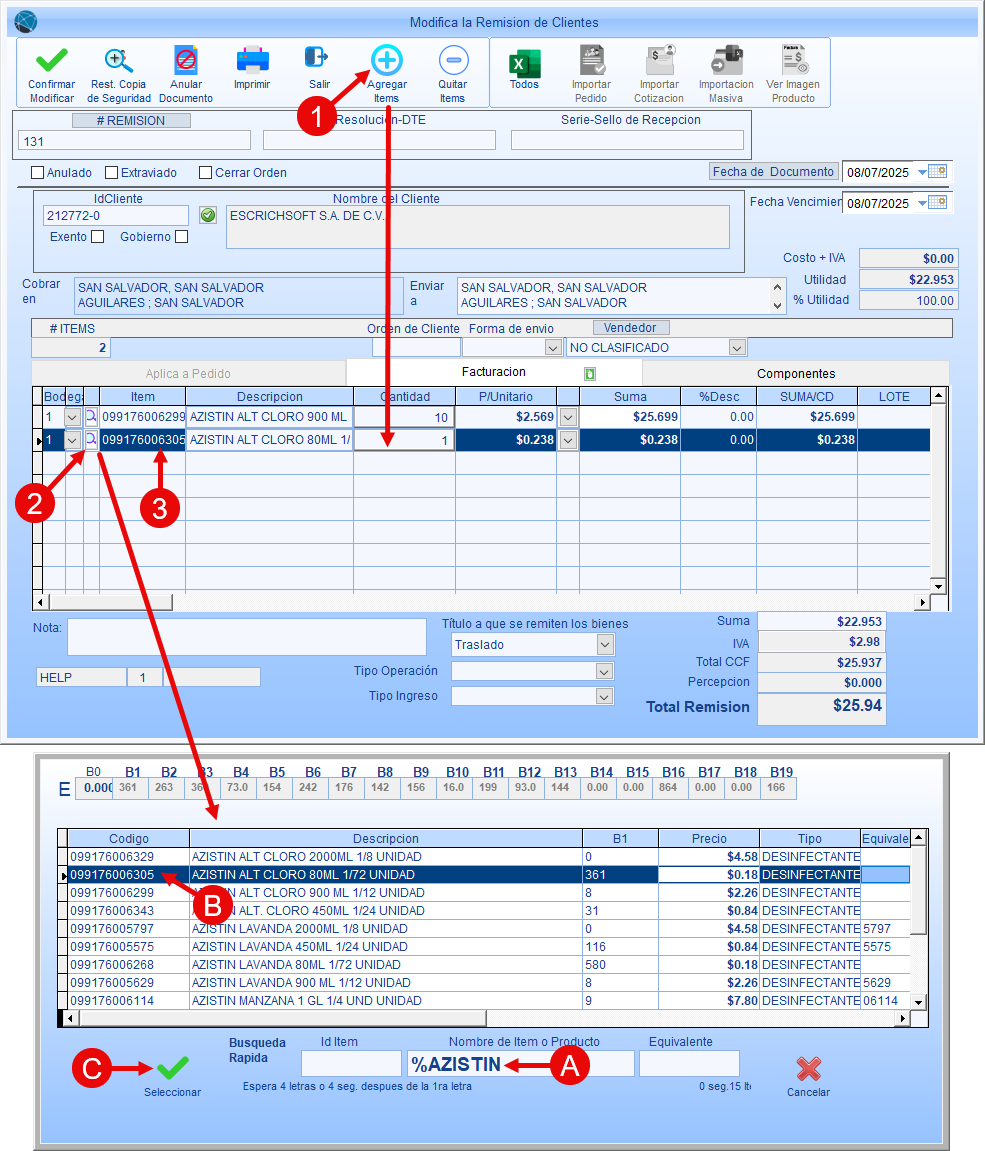Click the HELP button
This screenshot has height=1151, width=985.
[81, 678]
